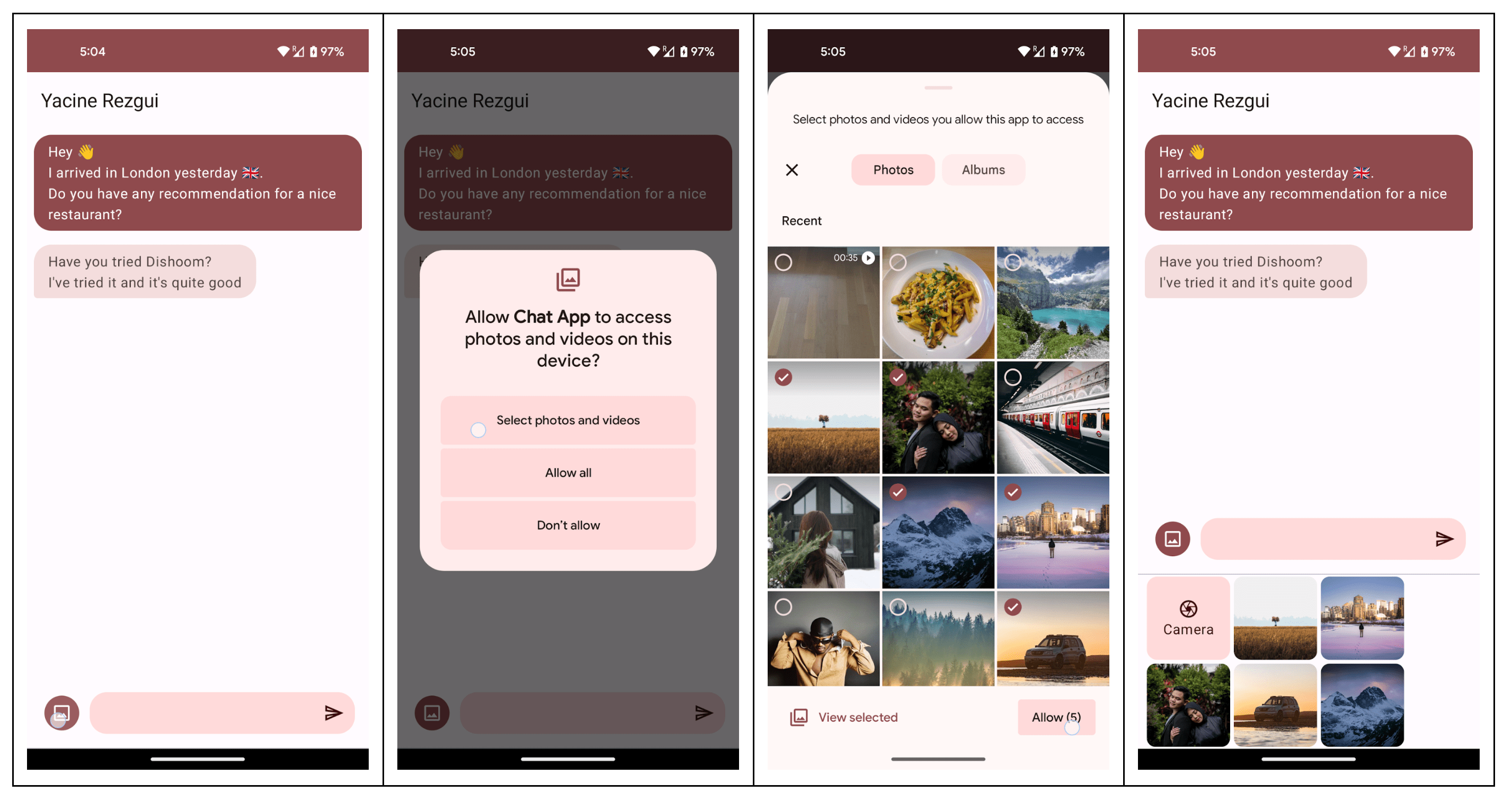Tap Select photos and videos option

point(567,420)
